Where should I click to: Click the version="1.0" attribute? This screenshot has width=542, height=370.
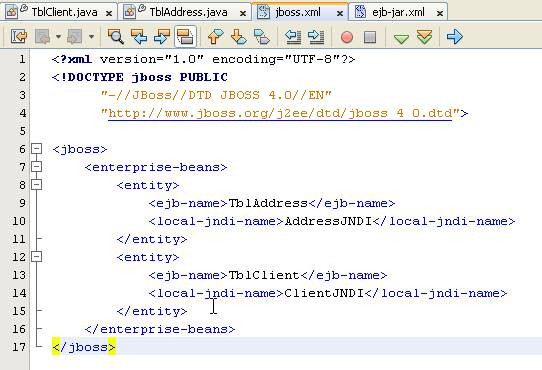[152, 59]
